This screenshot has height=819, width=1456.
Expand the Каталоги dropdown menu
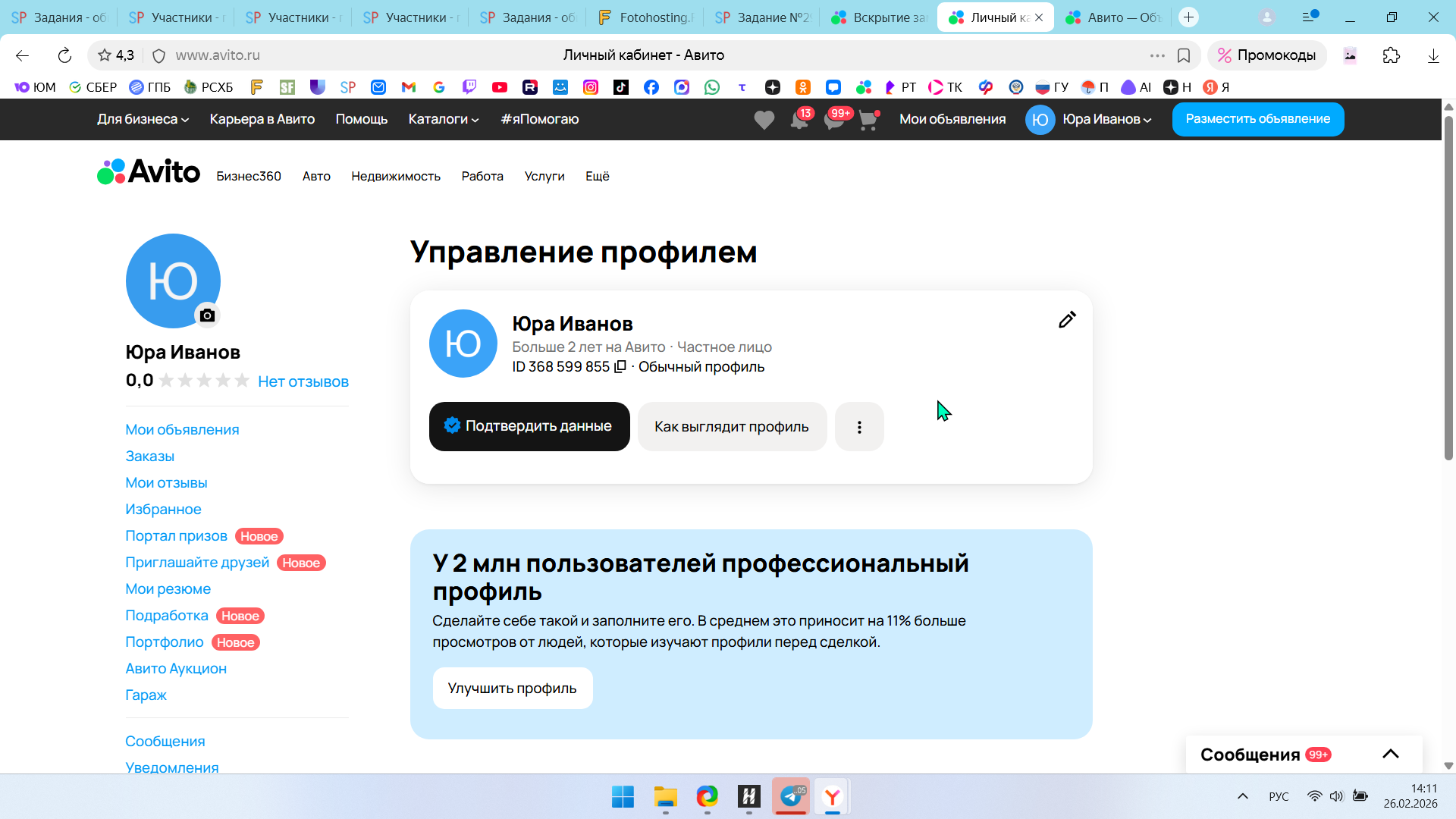(444, 119)
